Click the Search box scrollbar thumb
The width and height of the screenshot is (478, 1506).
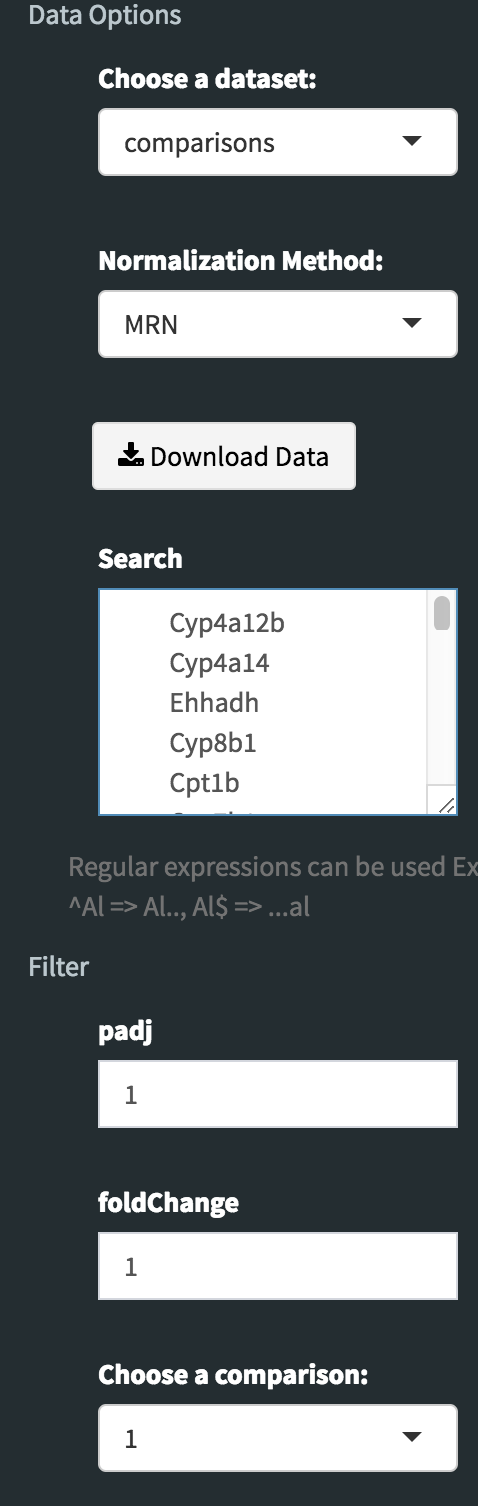[x=442, y=612]
